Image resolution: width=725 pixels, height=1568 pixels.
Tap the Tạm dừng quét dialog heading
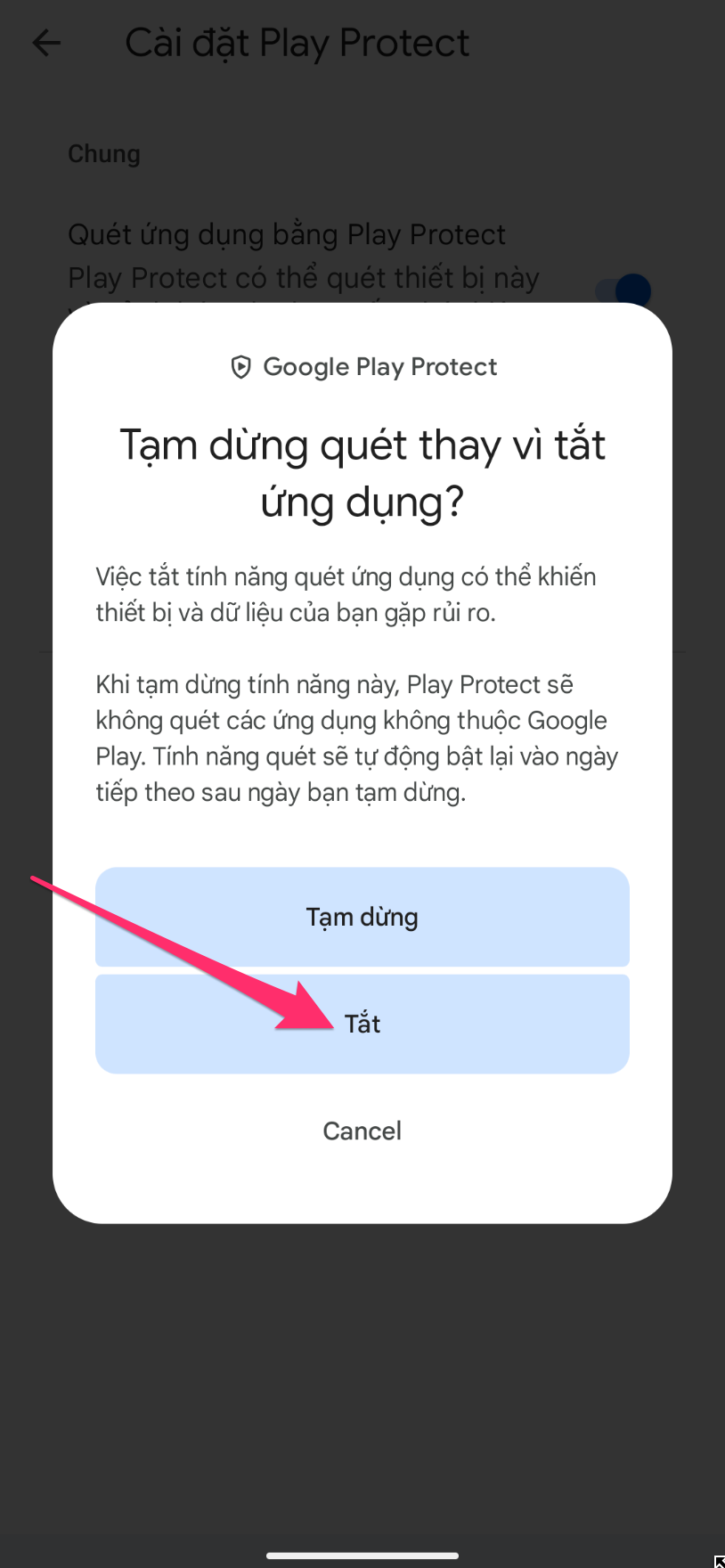click(x=362, y=473)
